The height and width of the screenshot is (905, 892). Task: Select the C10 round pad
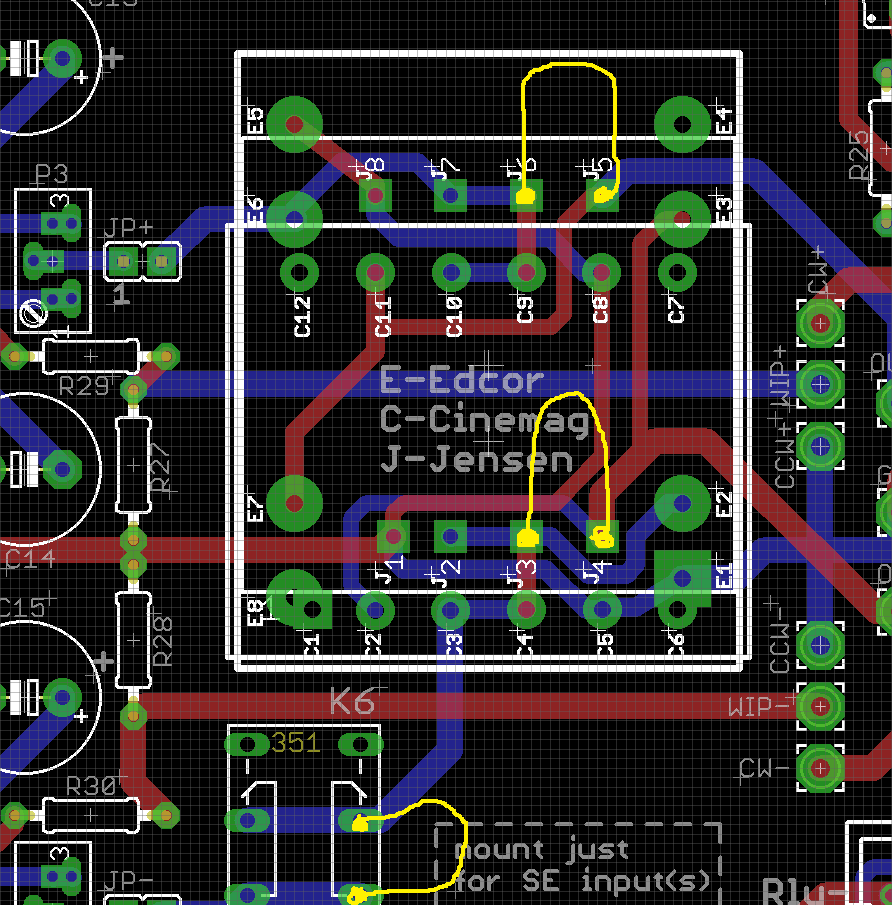point(451,272)
